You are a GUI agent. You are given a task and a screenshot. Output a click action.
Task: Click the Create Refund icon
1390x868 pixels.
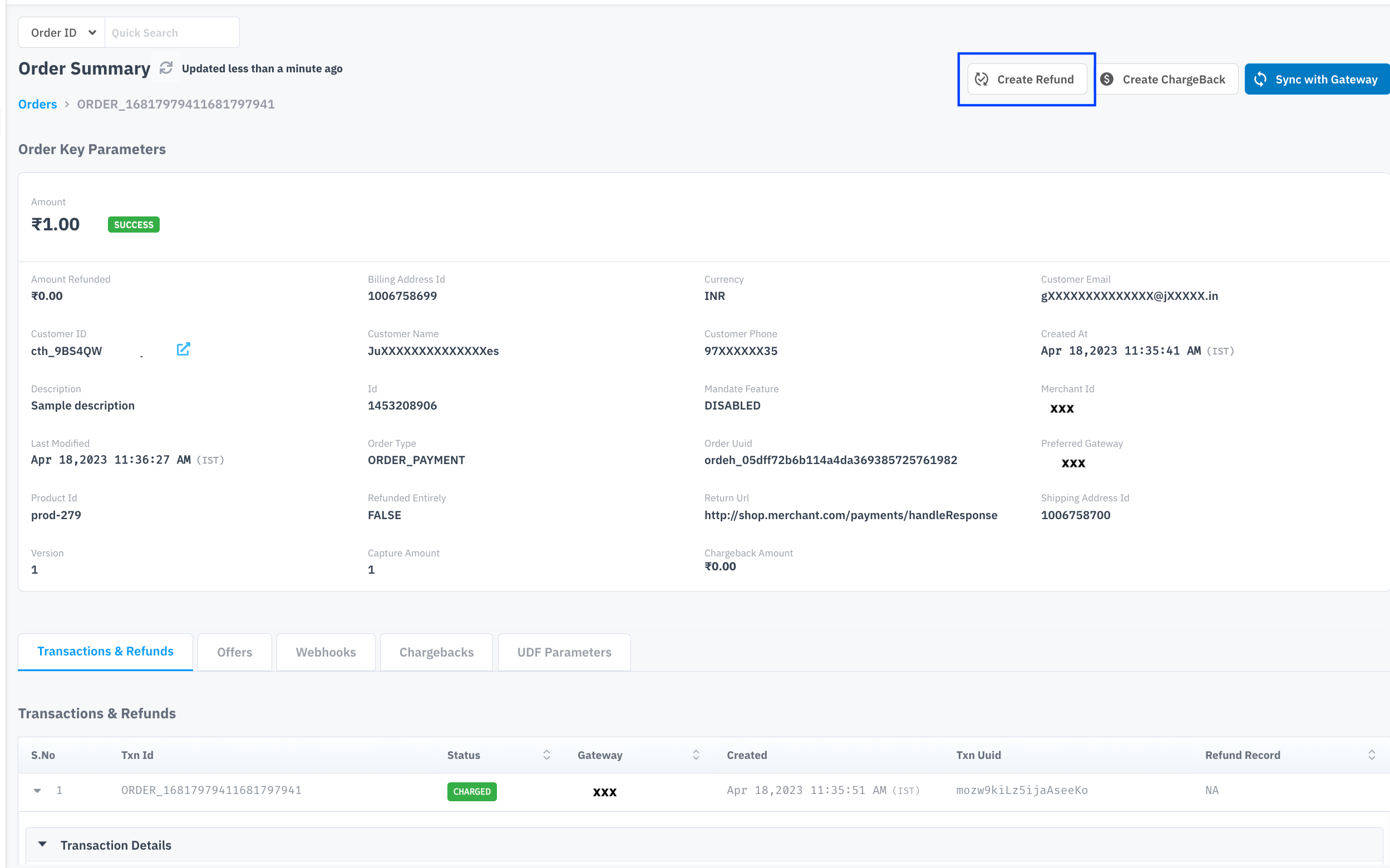coord(982,79)
